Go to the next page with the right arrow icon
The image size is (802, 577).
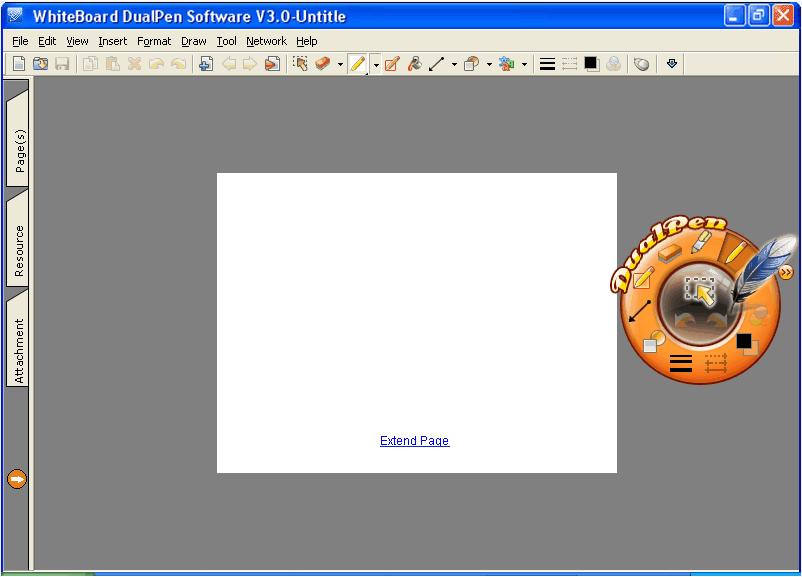[250, 64]
